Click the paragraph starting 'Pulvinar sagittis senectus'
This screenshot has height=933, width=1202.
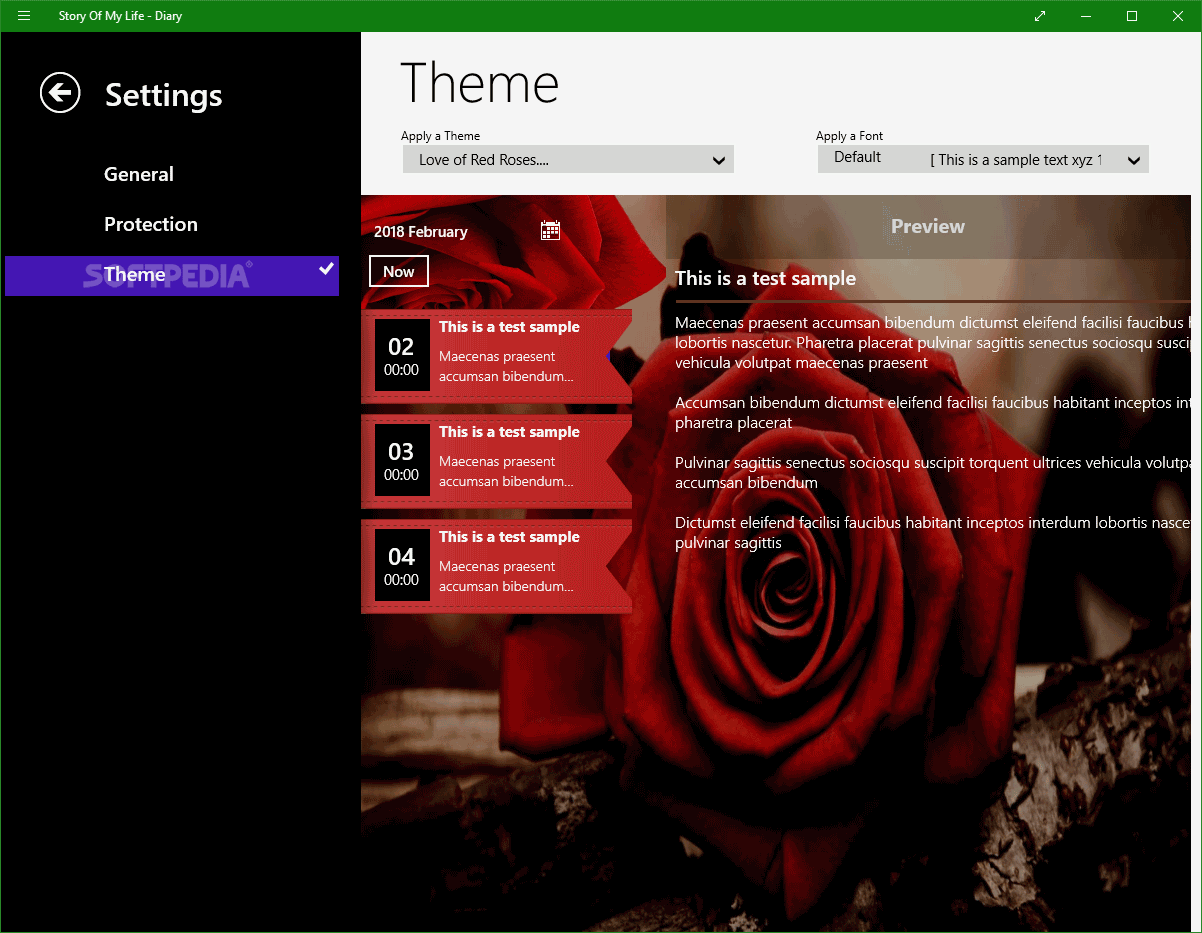point(933,472)
